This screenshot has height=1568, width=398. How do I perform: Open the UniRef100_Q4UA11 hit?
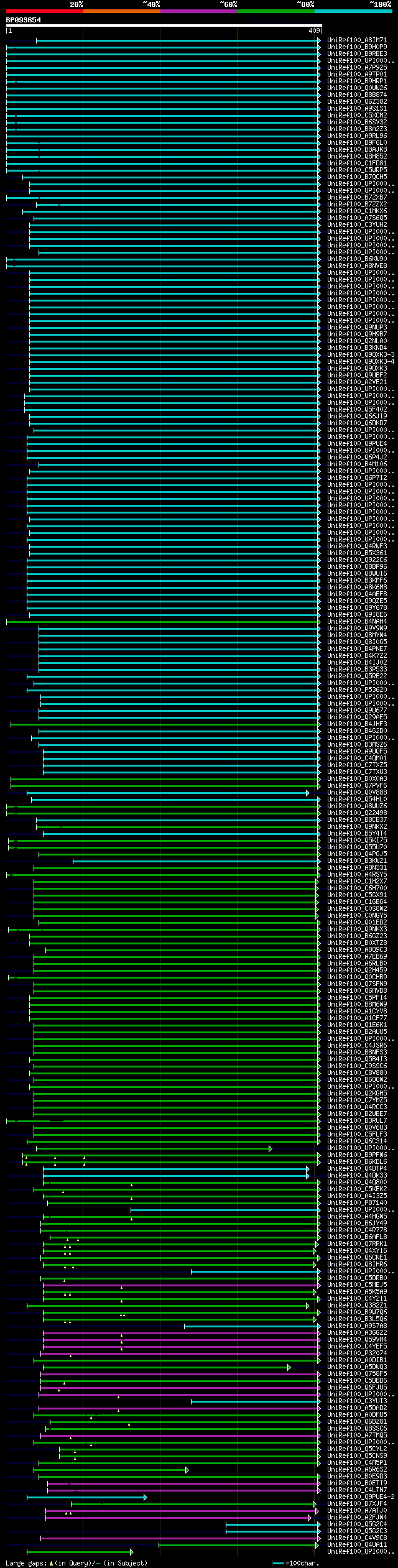[357, 1544]
